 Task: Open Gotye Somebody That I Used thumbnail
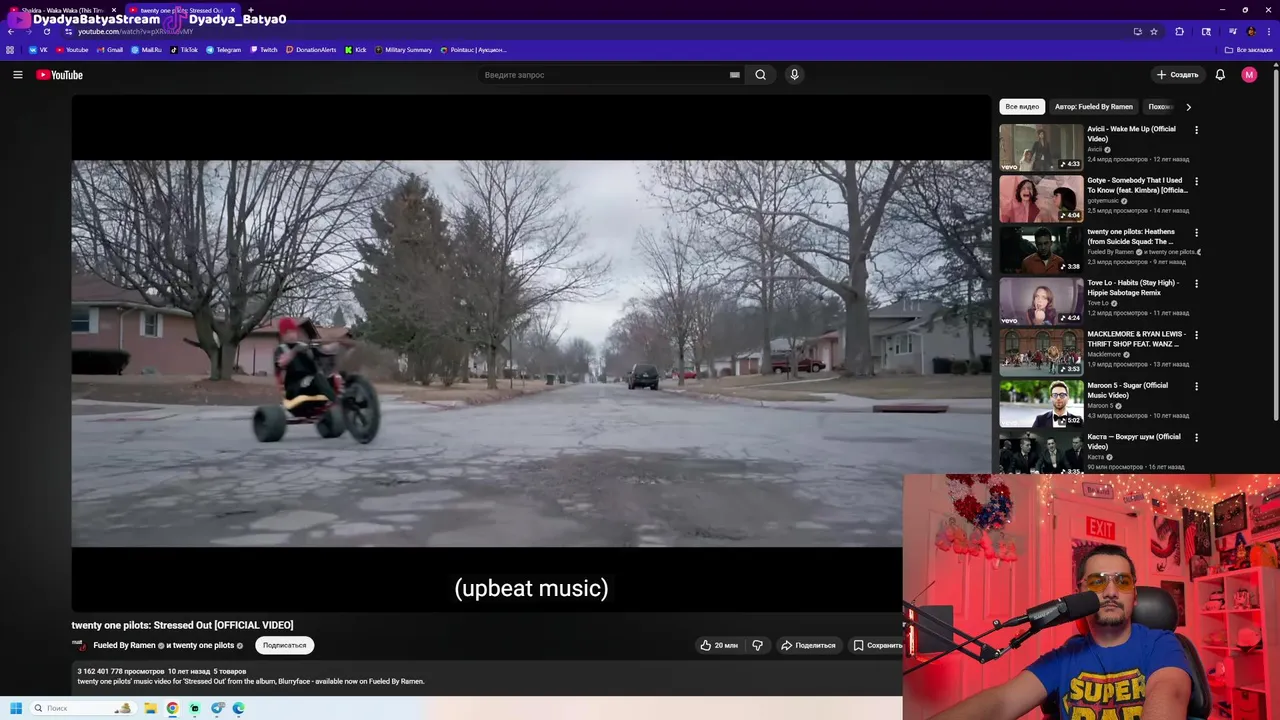[x=1041, y=198]
